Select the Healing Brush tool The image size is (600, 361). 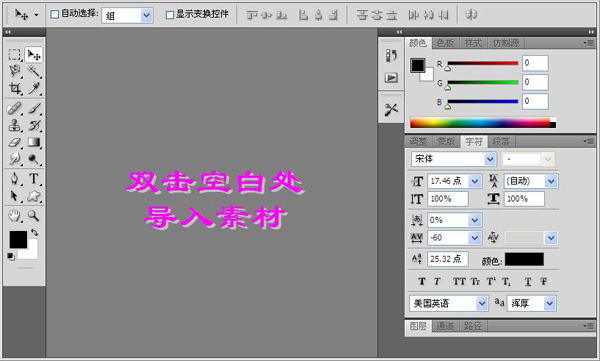15,108
